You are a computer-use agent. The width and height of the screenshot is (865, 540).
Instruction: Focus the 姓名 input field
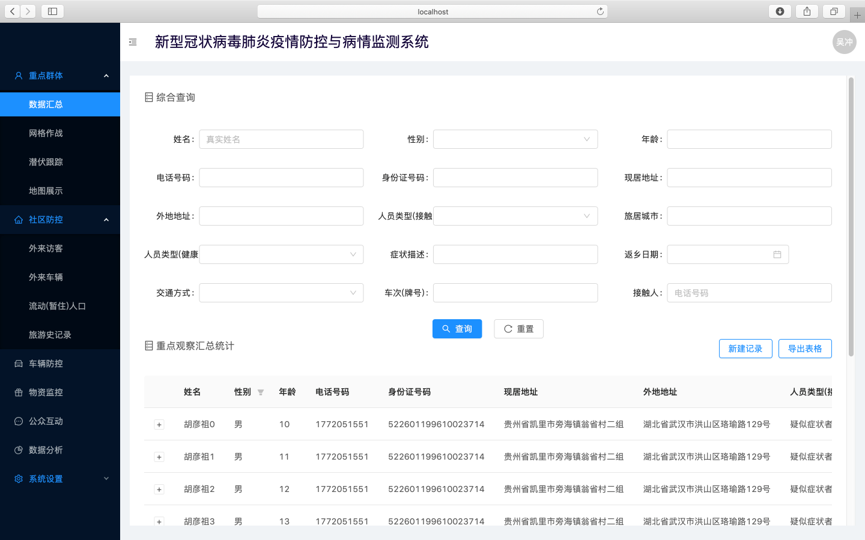281,139
